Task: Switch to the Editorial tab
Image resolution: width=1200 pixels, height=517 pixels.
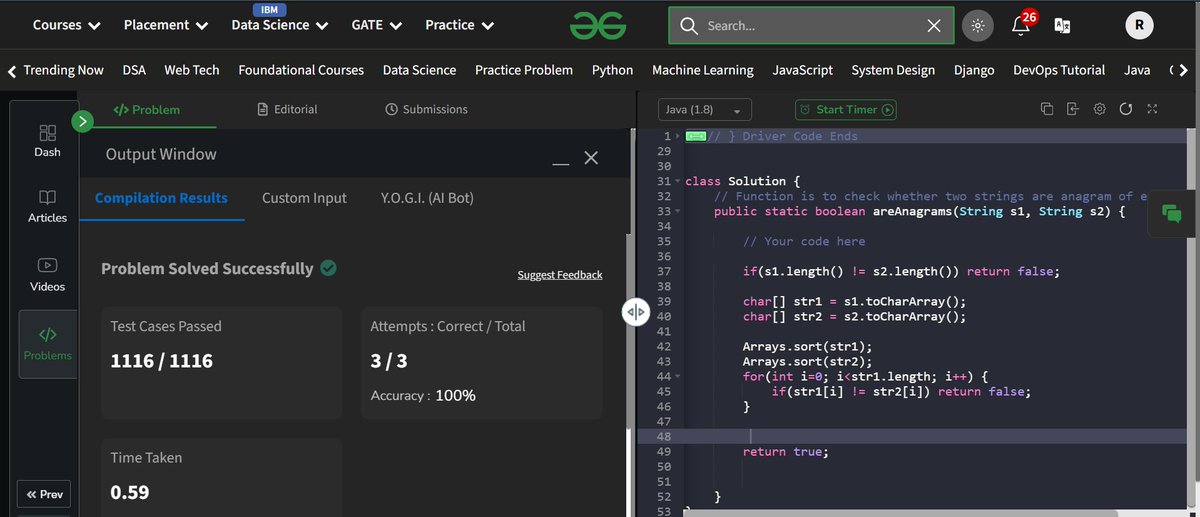Action: click(287, 109)
